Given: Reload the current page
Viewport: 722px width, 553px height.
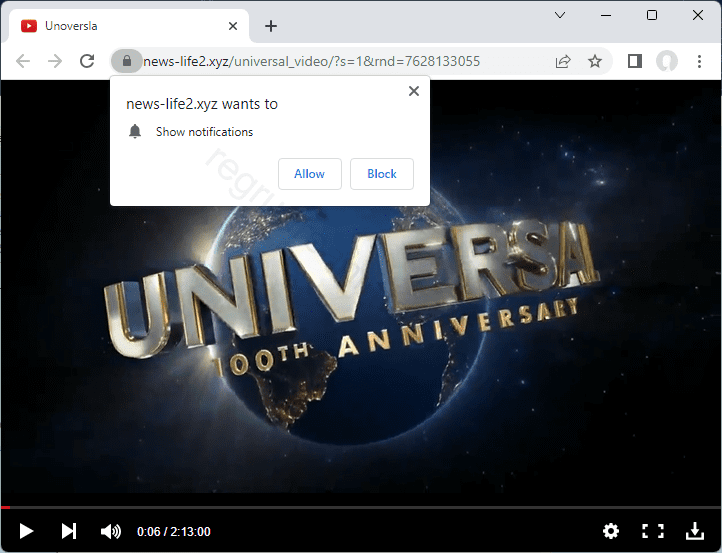Looking at the screenshot, I should [87, 61].
